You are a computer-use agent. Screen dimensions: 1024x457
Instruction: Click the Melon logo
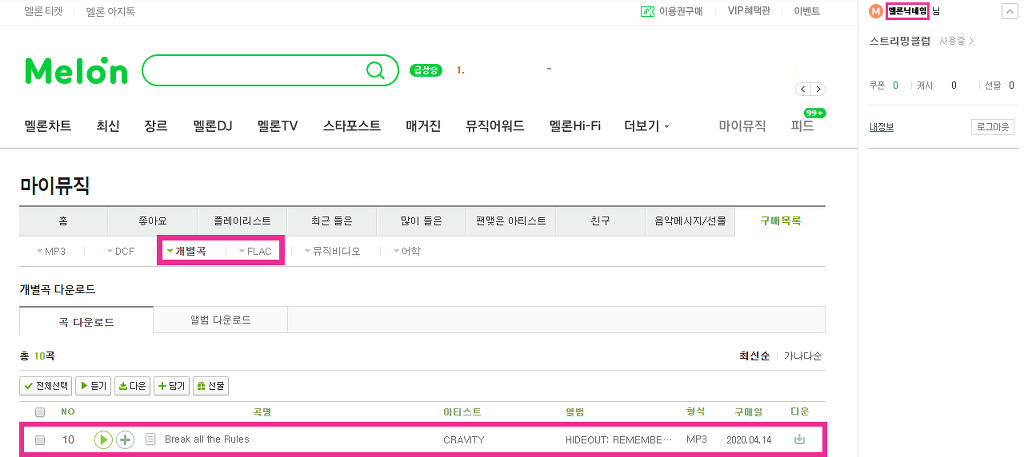pos(76,70)
